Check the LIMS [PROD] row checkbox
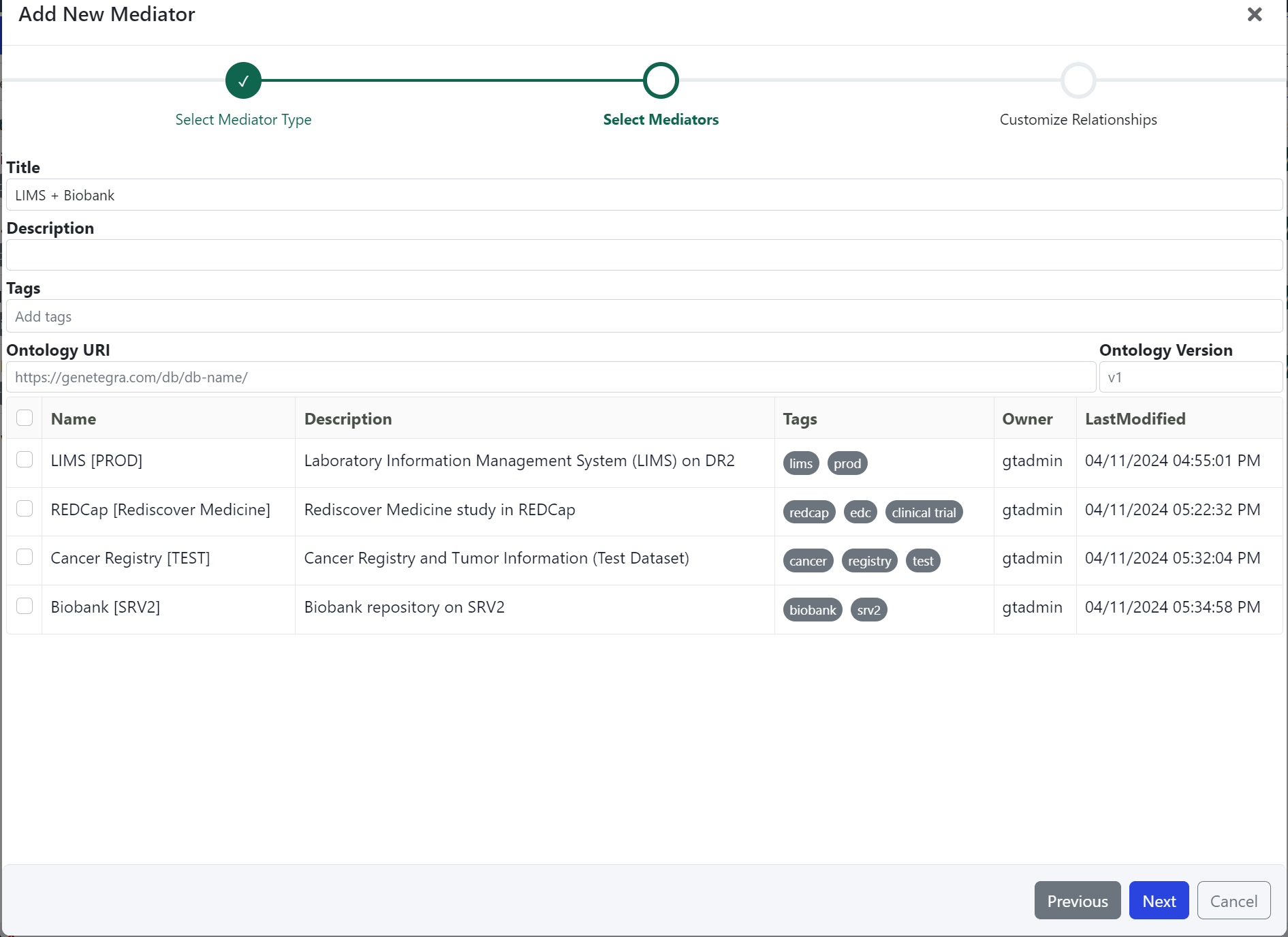Screen dimensions: 1288x937 click(x=25, y=460)
